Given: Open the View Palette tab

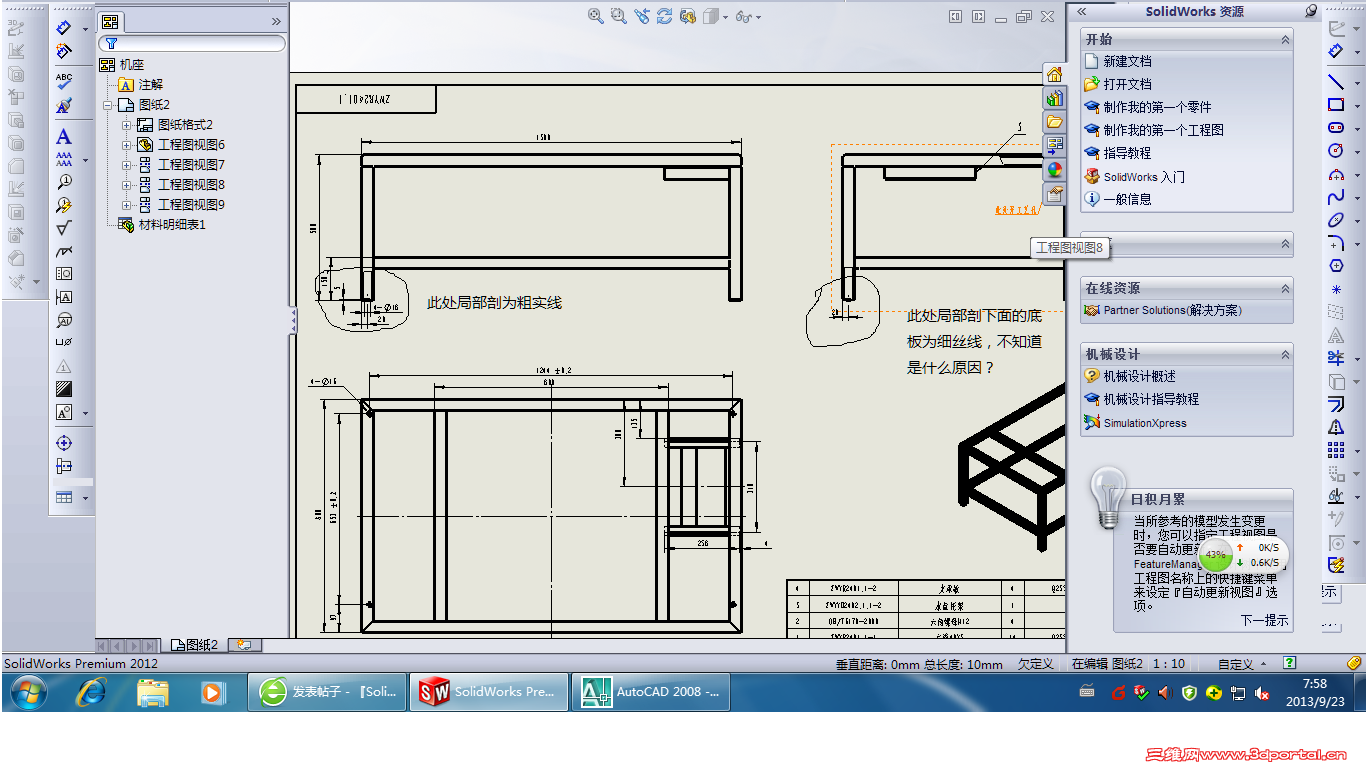Looking at the screenshot, I should point(1054,146).
